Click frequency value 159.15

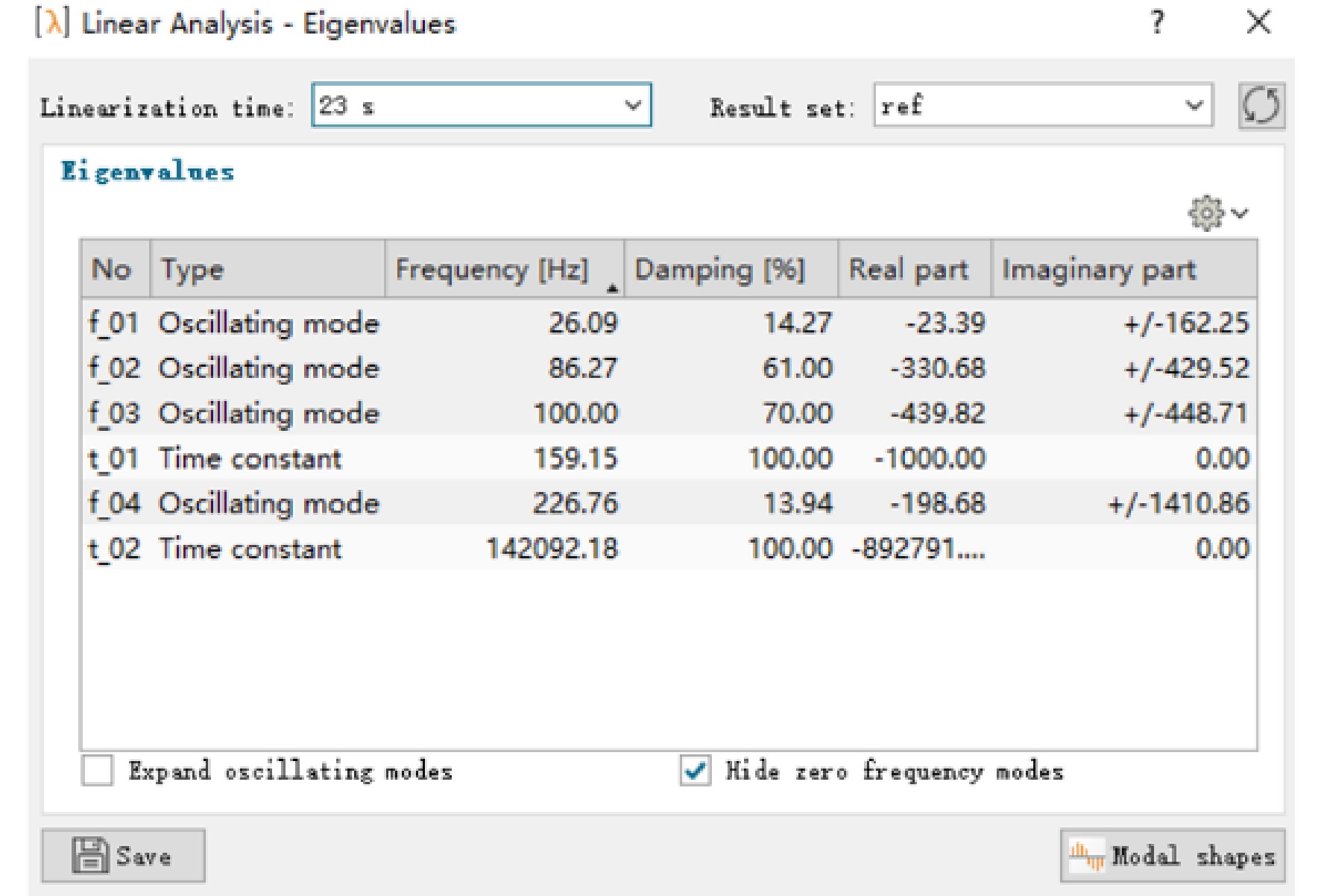[x=576, y=458]
